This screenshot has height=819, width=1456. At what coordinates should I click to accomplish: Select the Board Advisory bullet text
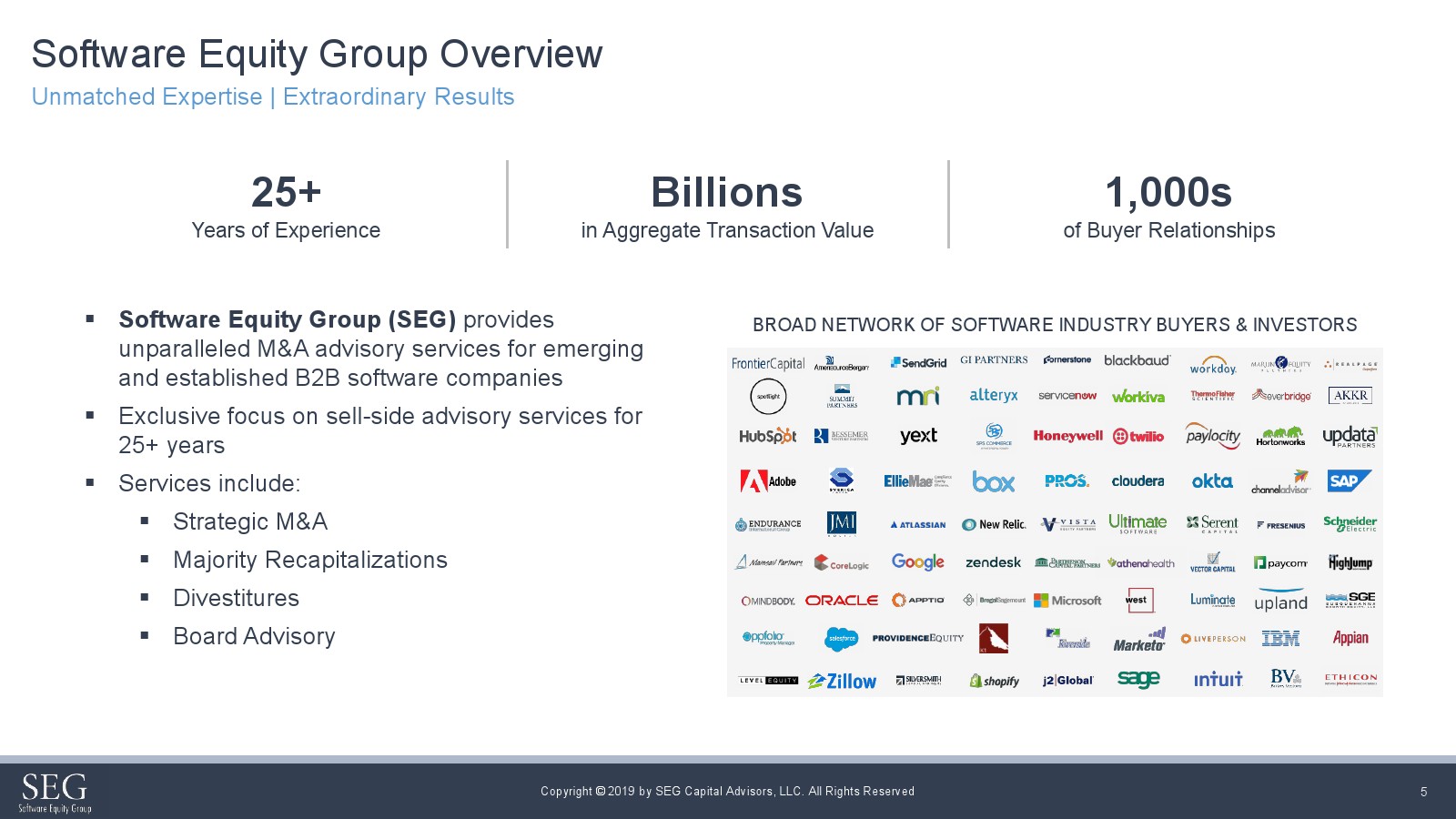point(254,636)
